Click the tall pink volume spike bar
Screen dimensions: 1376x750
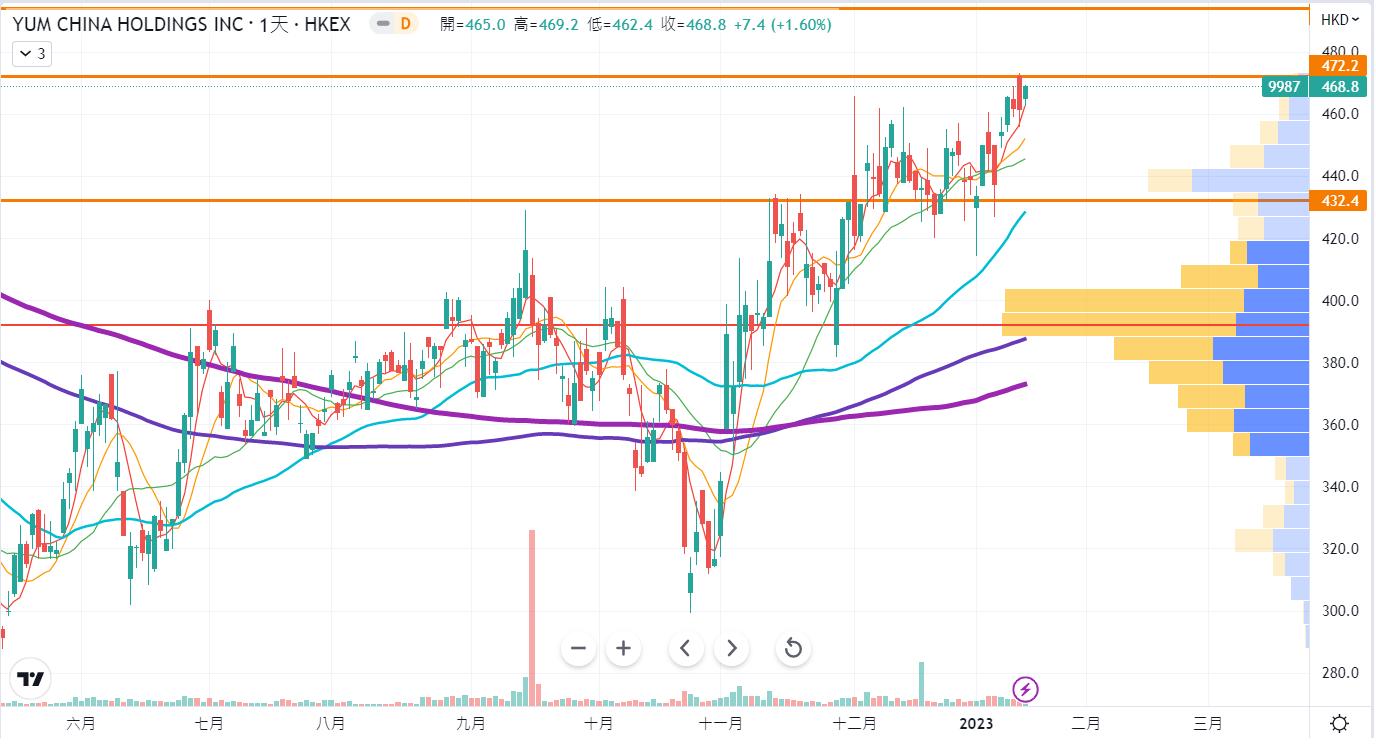pyautogui.click(x=532, y=617)
